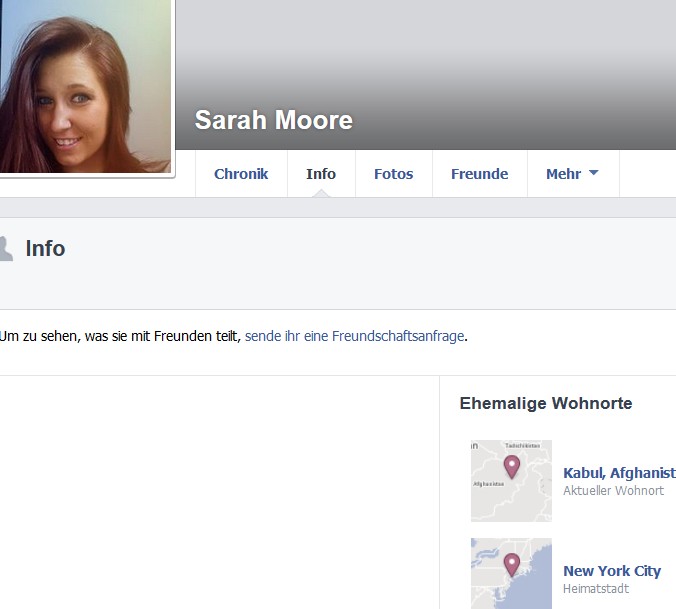Click the Sarah Moore profile name
Viewport: 676px width, 609px height.
[274, 120]
